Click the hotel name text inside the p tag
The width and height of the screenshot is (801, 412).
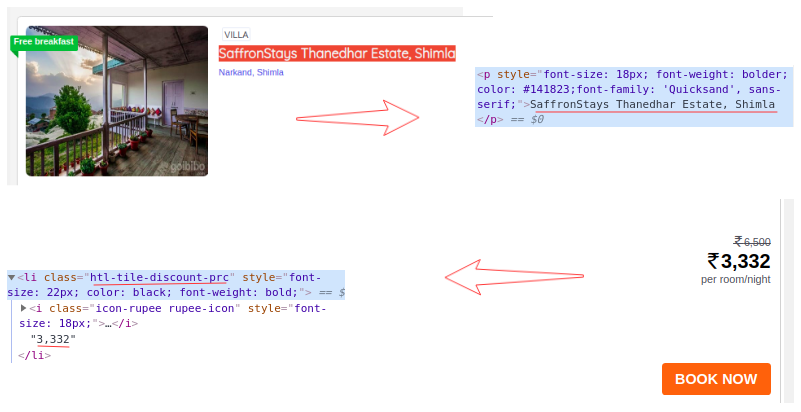tap(653, 104)
